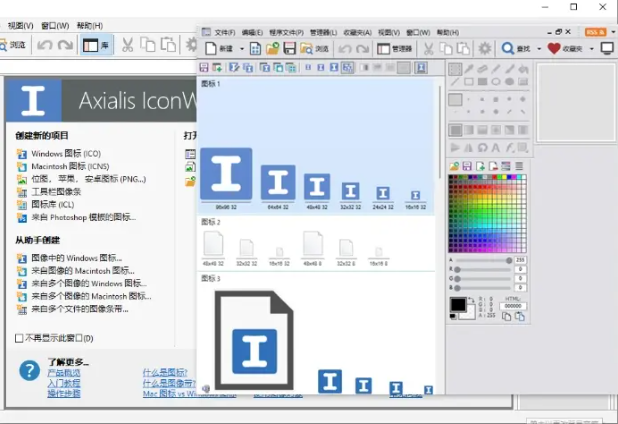Check the 不再显示此窗口 checkbox
This screenshot has height=424, width=618.
(x=19, y=338)
